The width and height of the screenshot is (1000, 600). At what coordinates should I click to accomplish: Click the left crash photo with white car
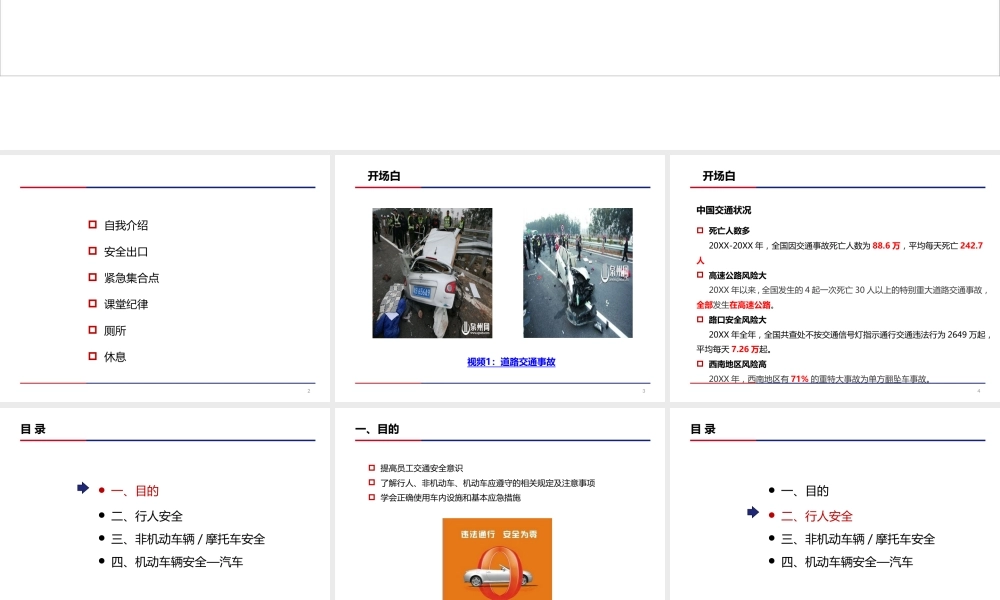[432, 273]
